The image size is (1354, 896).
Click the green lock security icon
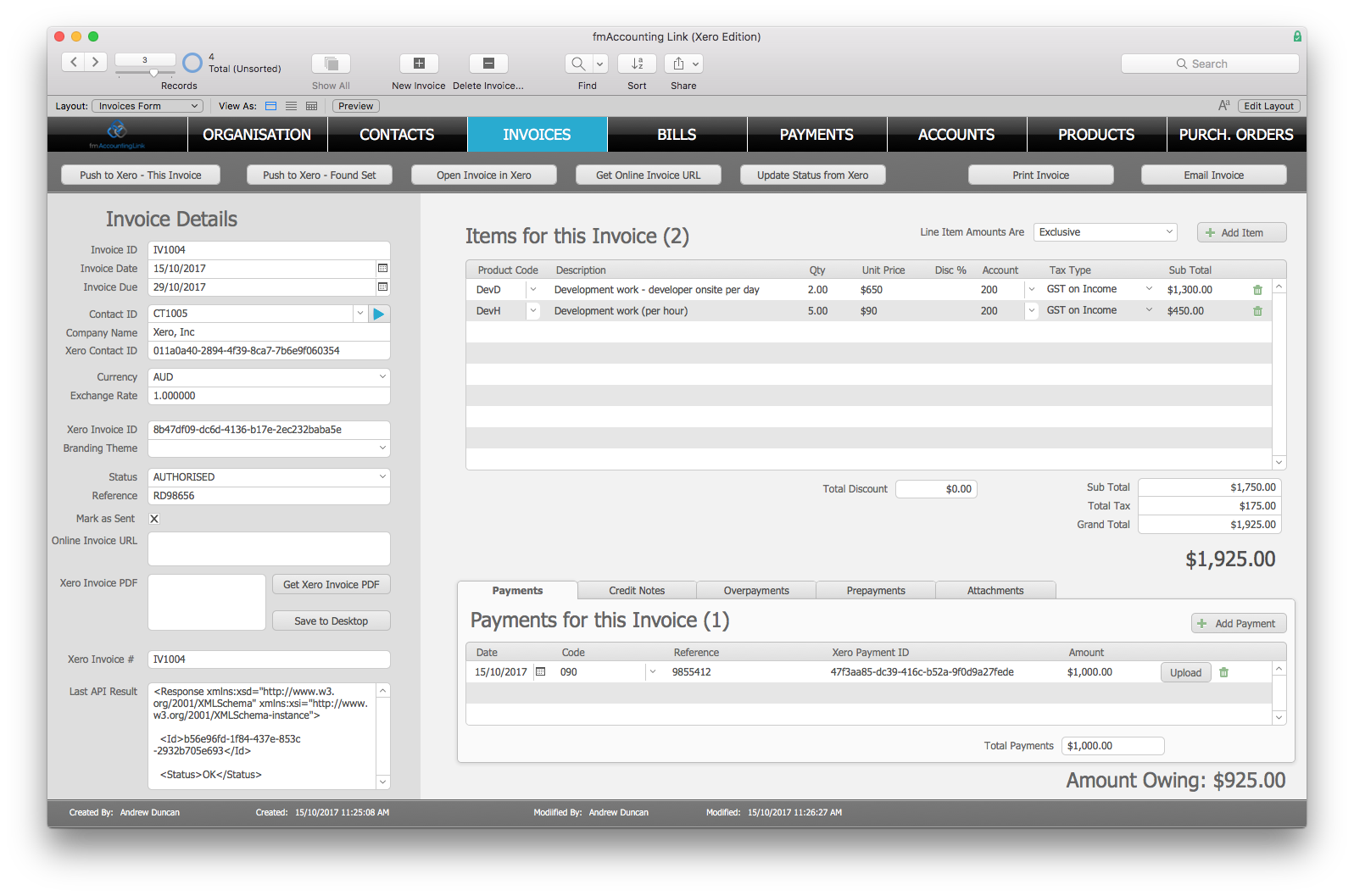[x=1297, y=36]
